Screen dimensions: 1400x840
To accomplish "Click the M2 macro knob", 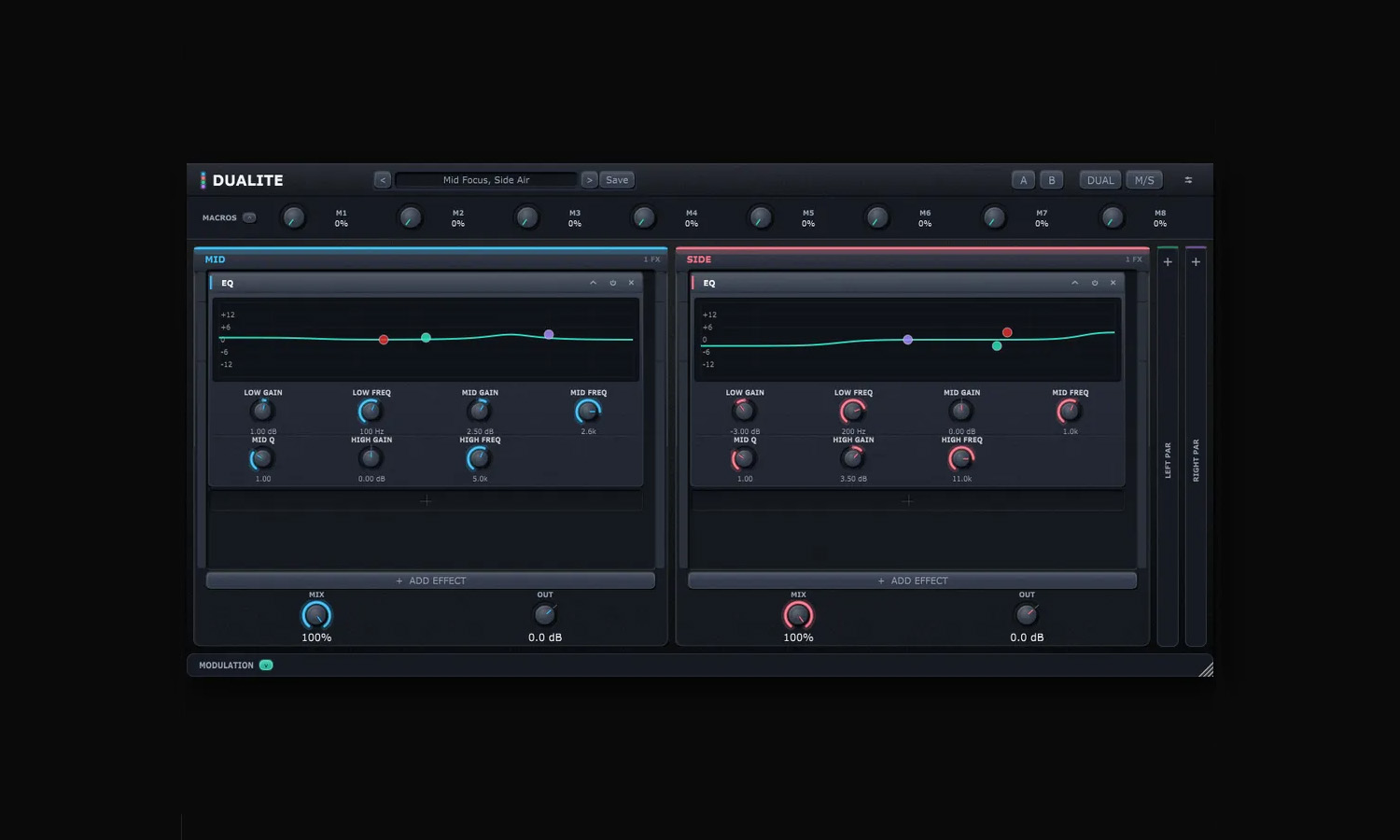I will [x=410, y=218].
